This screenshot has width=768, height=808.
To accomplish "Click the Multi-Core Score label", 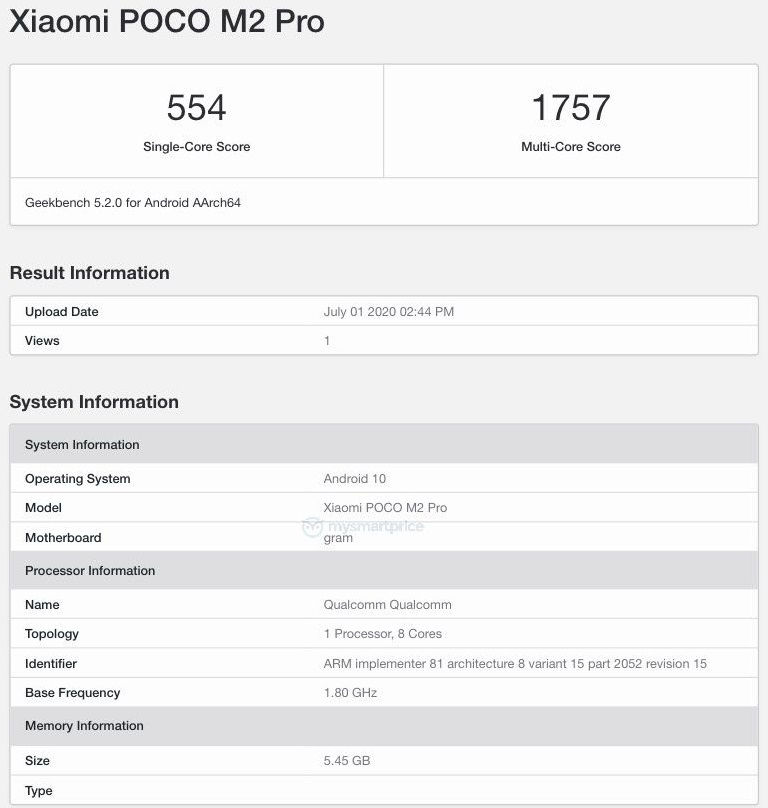I will click(x=571, y=147).
